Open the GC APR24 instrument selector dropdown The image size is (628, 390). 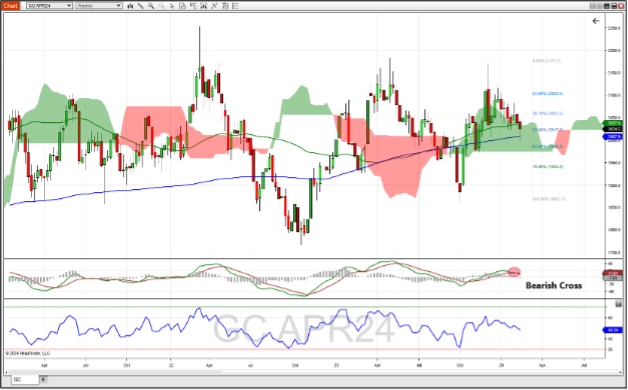coord(49,6)
